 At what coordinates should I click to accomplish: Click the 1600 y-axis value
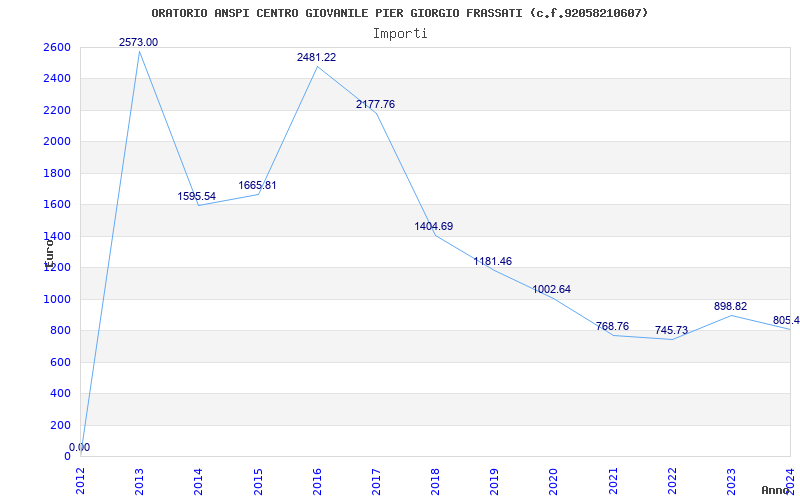click(x=57, y=205)
